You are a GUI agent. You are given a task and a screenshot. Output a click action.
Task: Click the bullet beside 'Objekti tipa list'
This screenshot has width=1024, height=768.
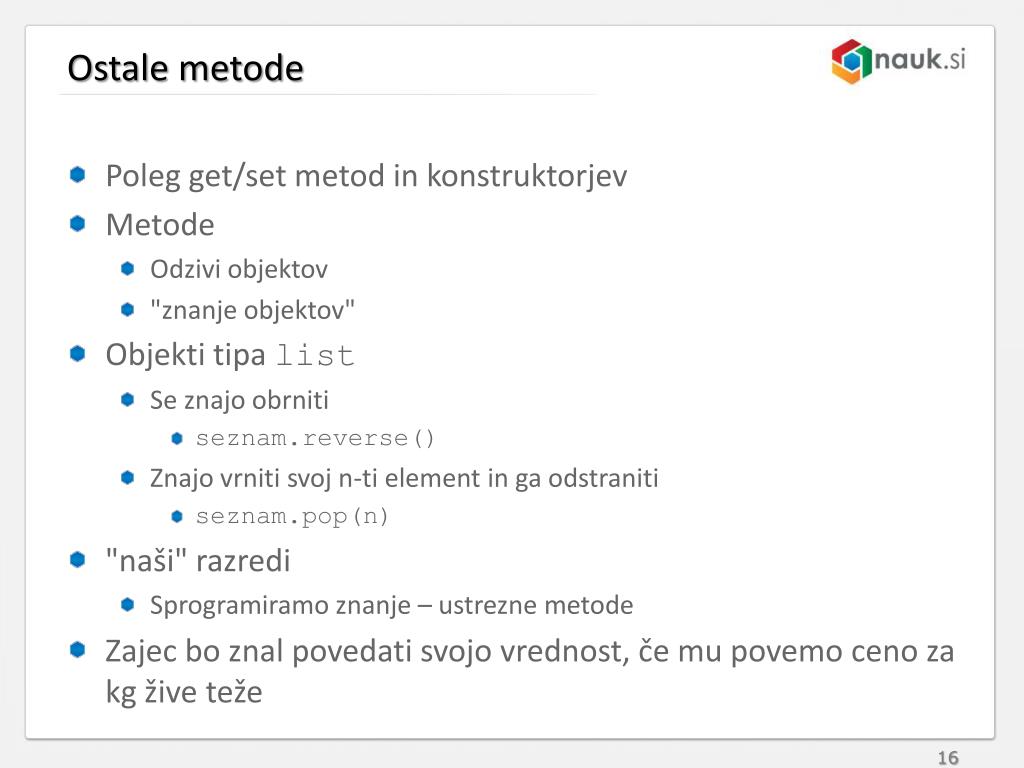coord(78,353)
